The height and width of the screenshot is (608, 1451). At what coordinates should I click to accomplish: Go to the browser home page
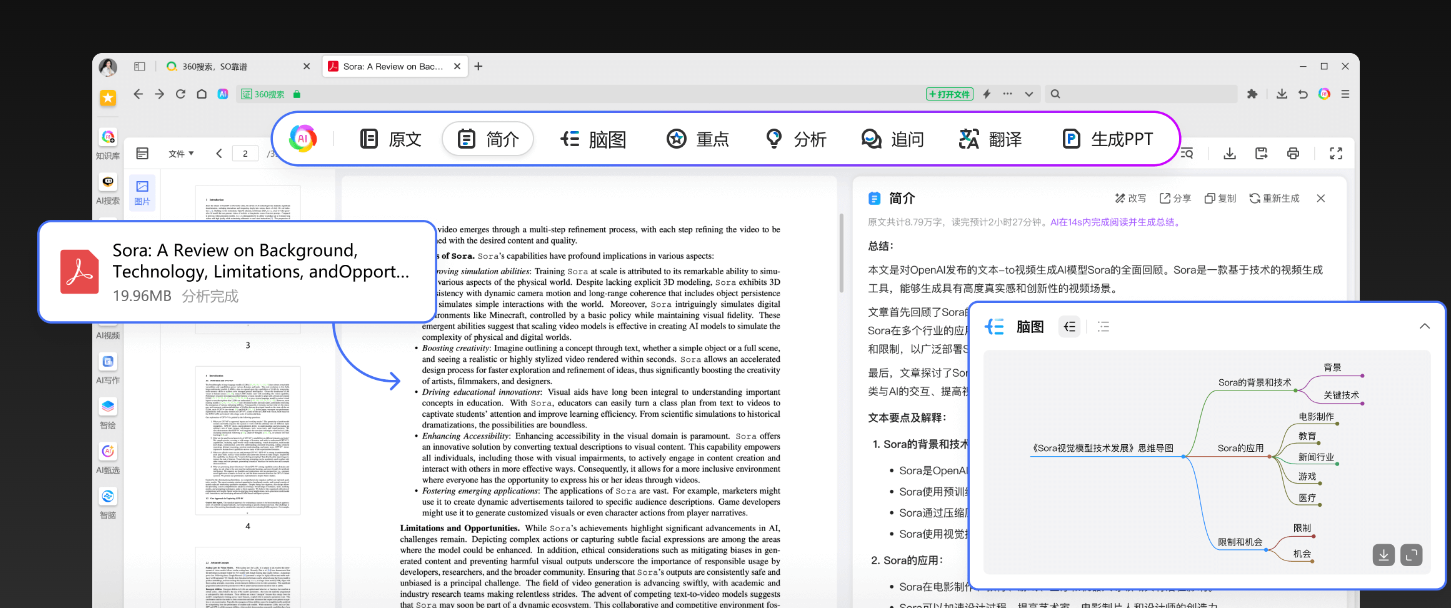[x=202, y=94]
